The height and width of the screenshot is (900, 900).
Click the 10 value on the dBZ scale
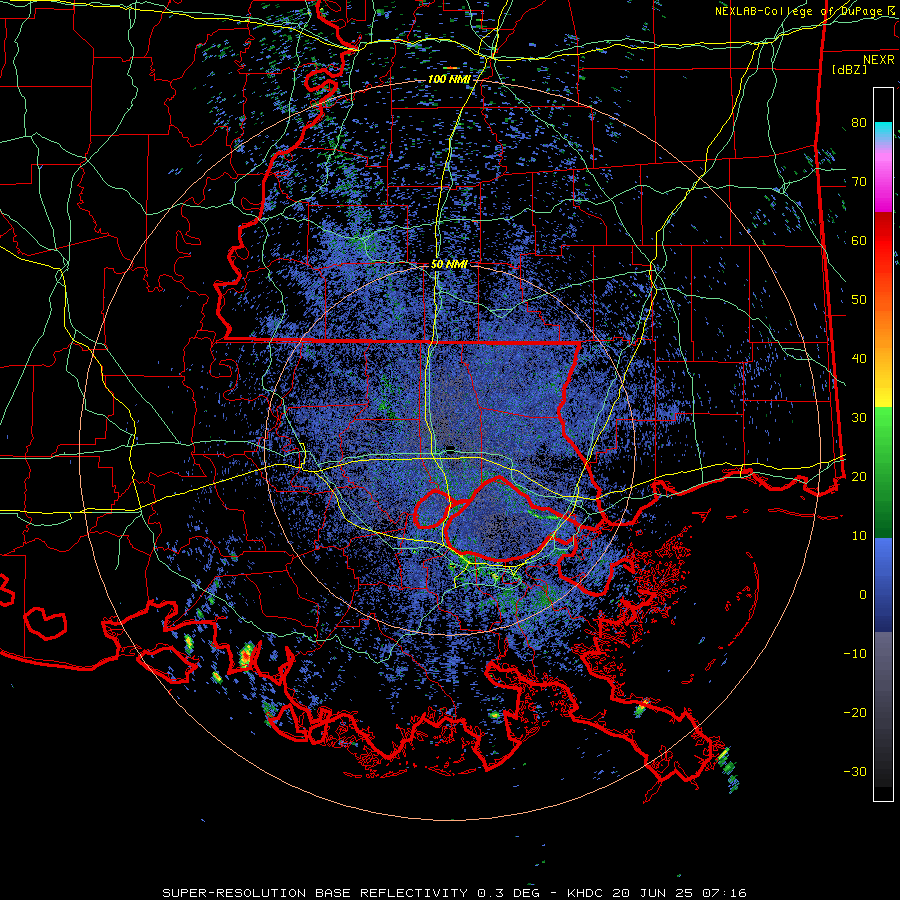859,536
